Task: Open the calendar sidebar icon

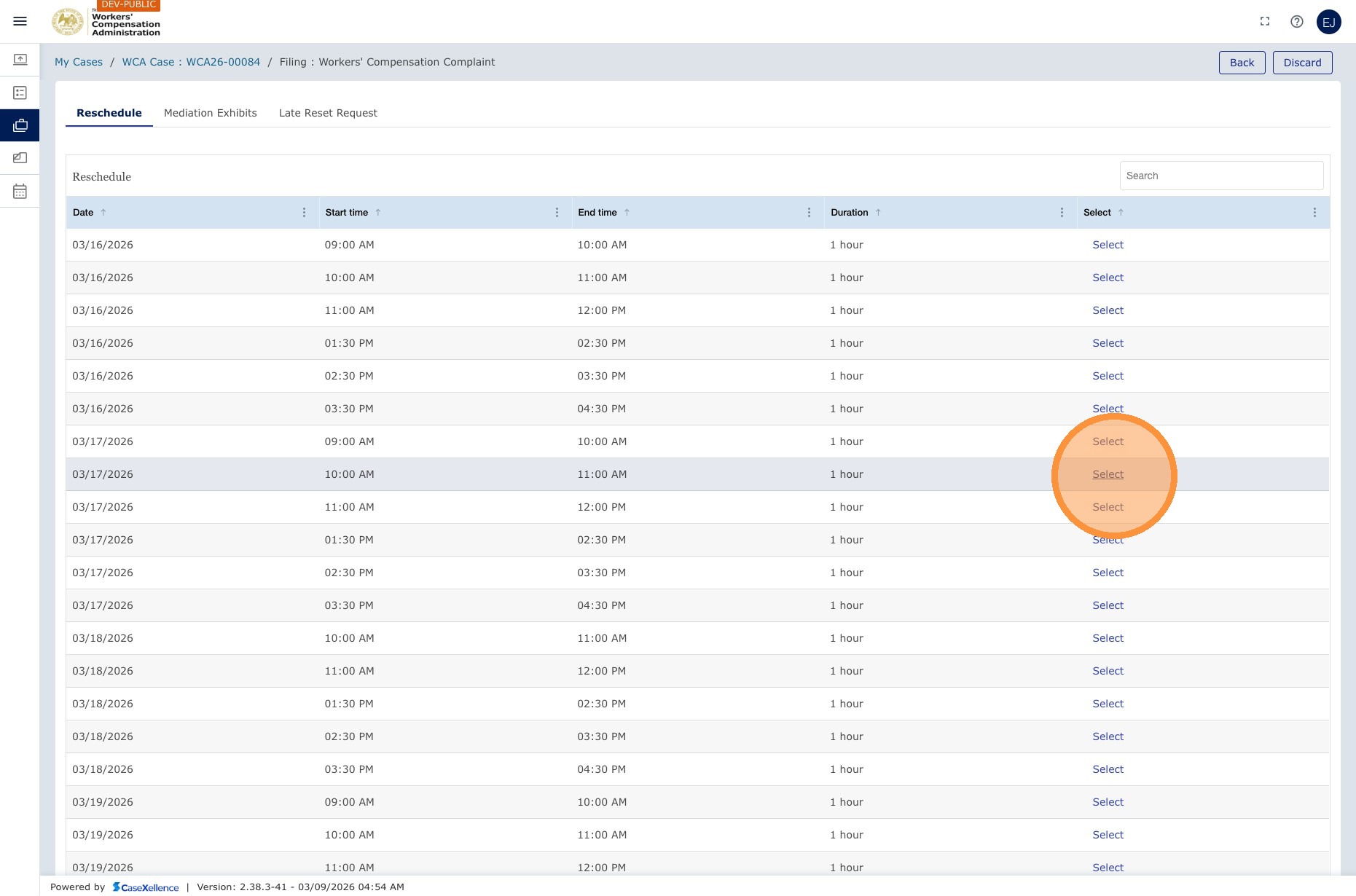Action: (20, 192)
